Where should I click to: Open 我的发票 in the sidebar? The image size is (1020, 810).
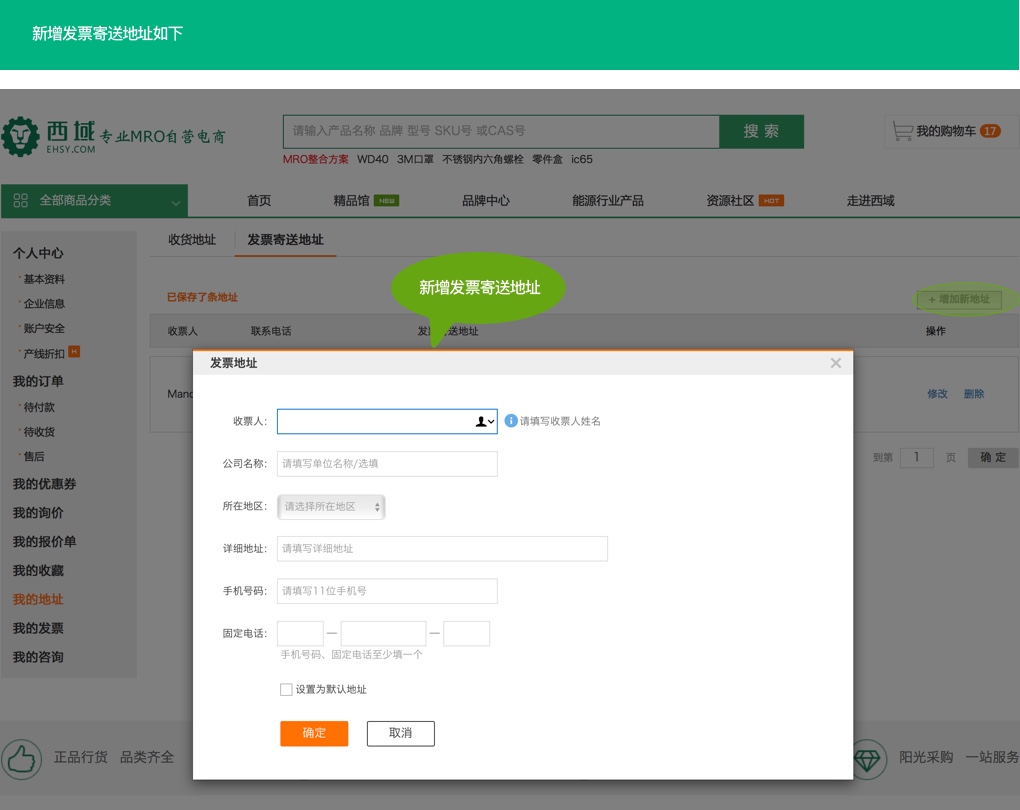pyautogui.click(x=38, y=628)
